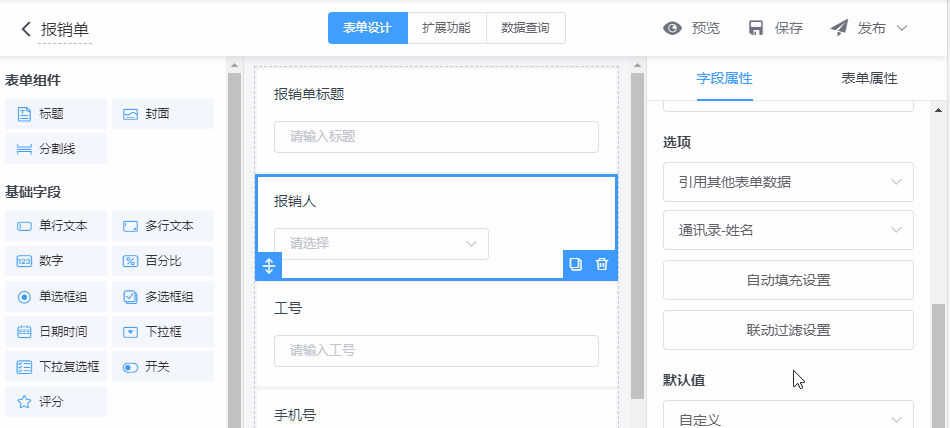Click the 发布 paper plane icon
Image resolution: width=950 pixels, height=428 pixels.
click(839, 28)
